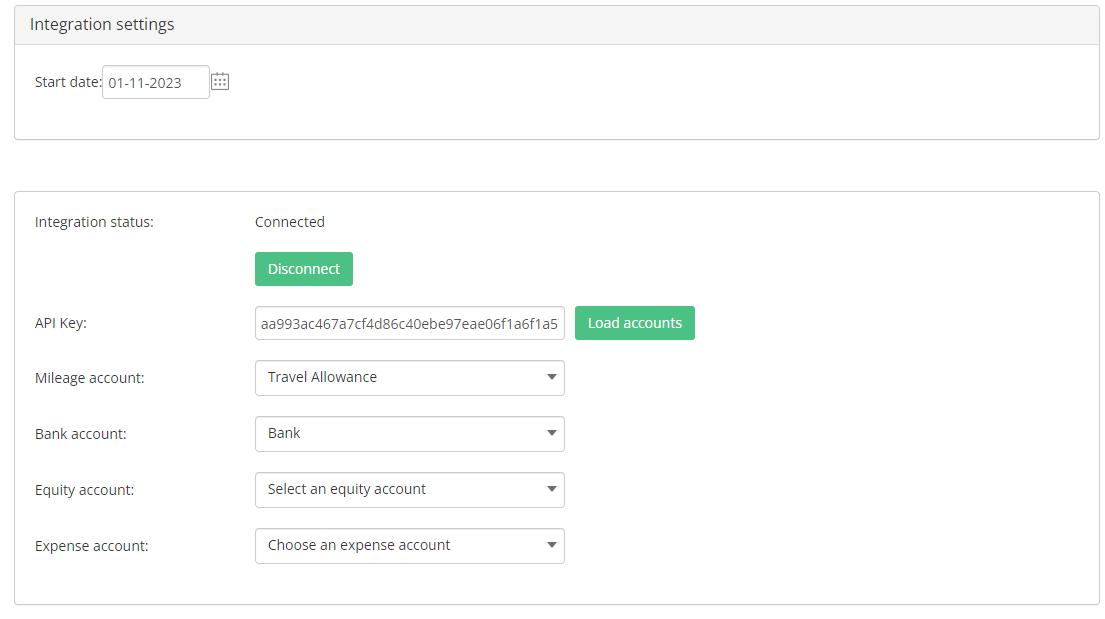
Task: Click the Load accounts button
Action: (x=635, y=323)
